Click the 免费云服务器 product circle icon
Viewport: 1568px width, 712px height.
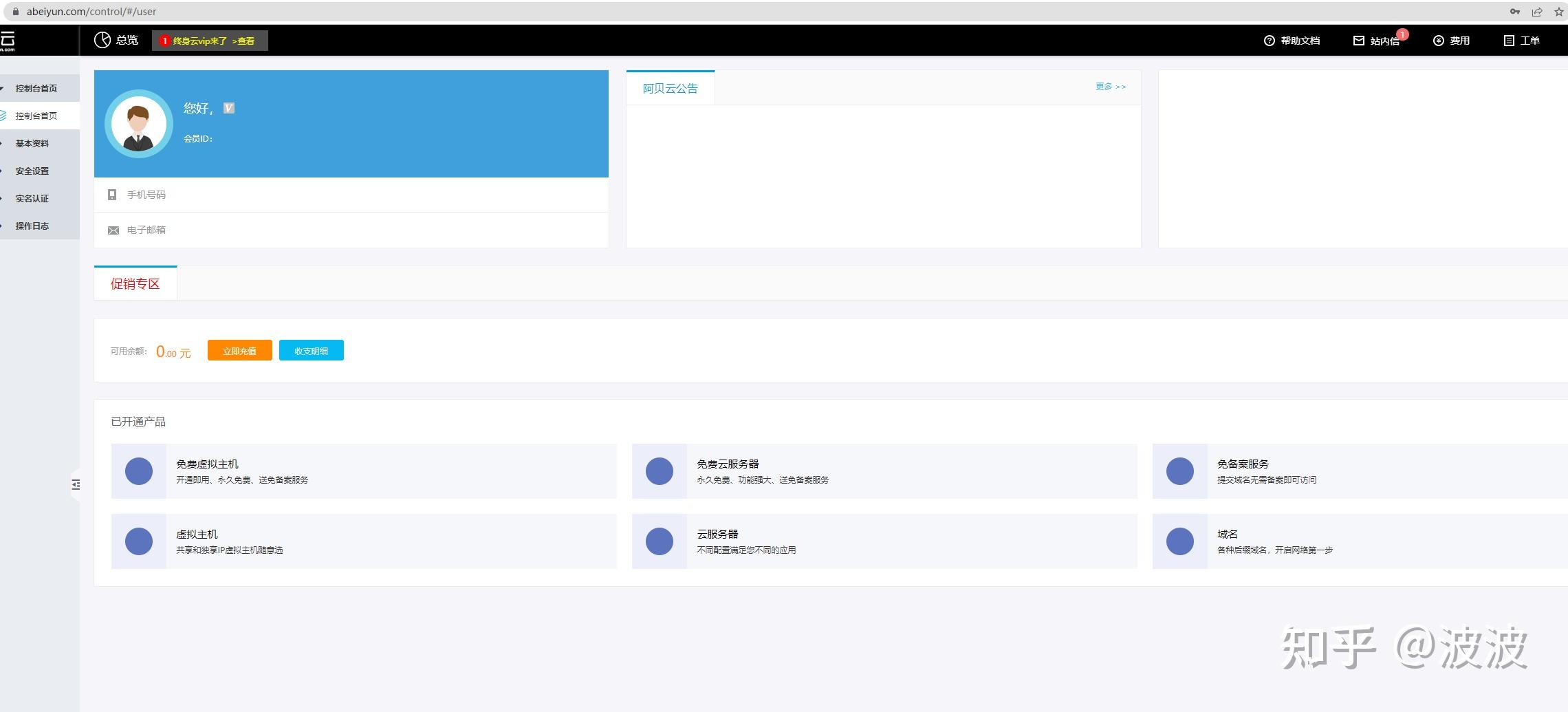point(660,471)
